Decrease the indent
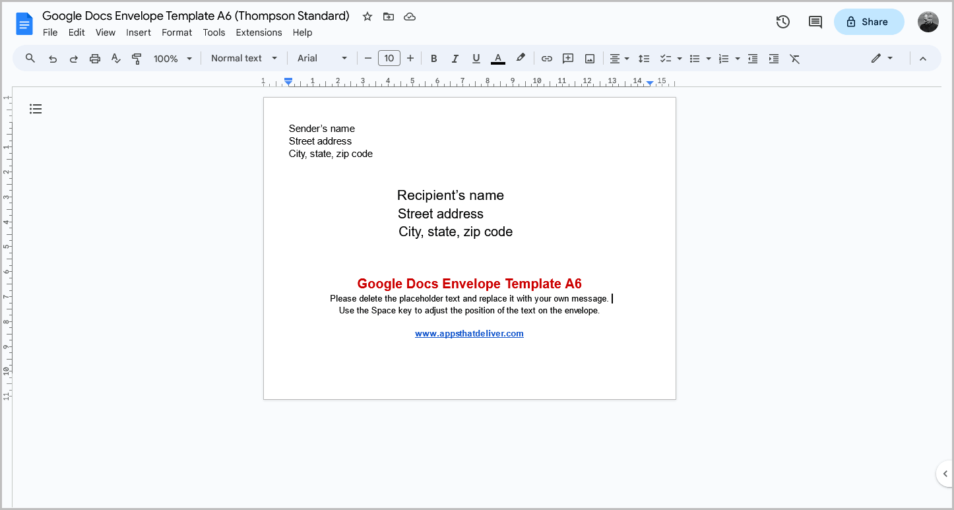 point(753,58)
